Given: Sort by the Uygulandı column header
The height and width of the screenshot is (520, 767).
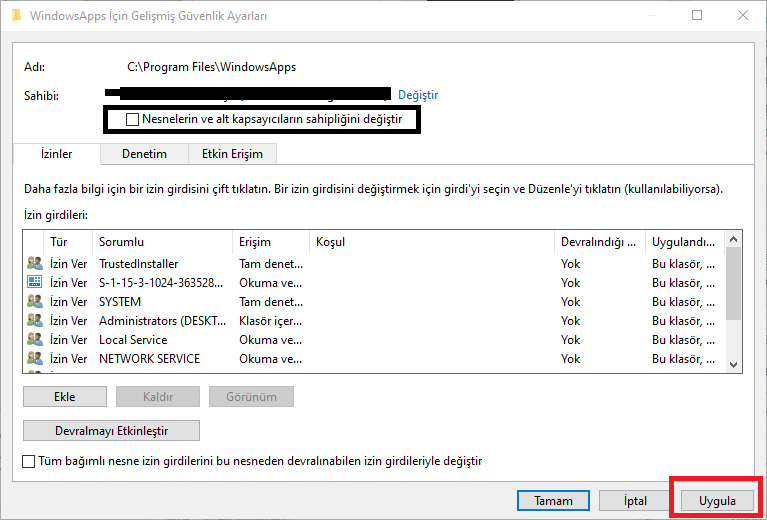Looking at the screenshot, I should (685, 242).
